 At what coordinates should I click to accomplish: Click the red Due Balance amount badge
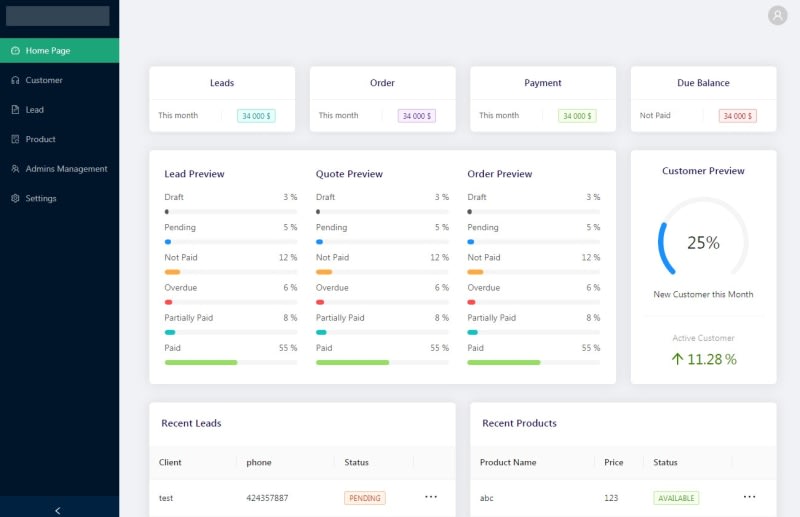(x=738, y=116)
